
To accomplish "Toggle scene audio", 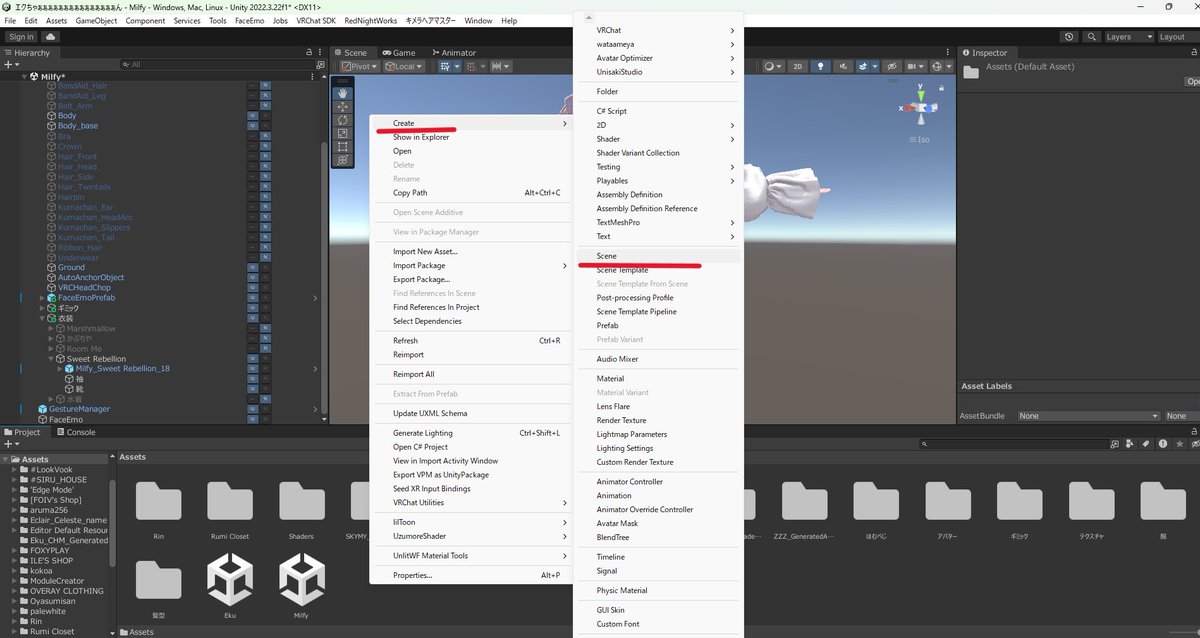I will point(842,66).
